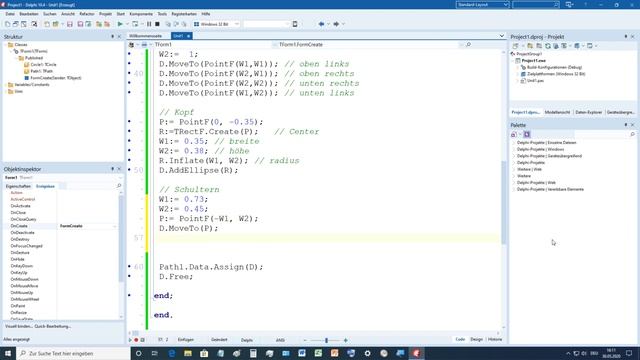Open the Refactor menu
Image resolution: width=640 pixels, height=360 pixels.
click(x=87, y=14)
